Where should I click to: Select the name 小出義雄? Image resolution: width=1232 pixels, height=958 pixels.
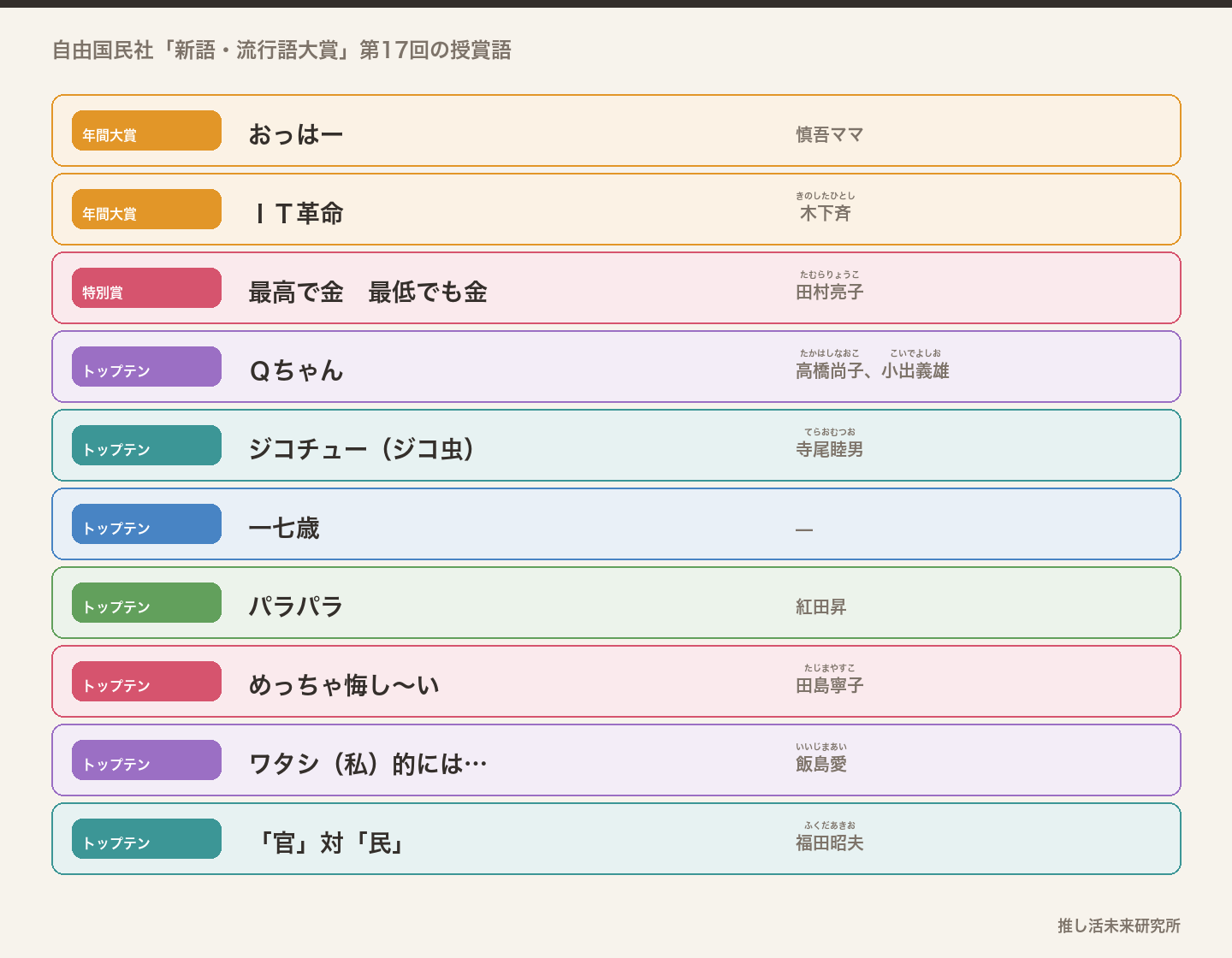pos(915,370)
